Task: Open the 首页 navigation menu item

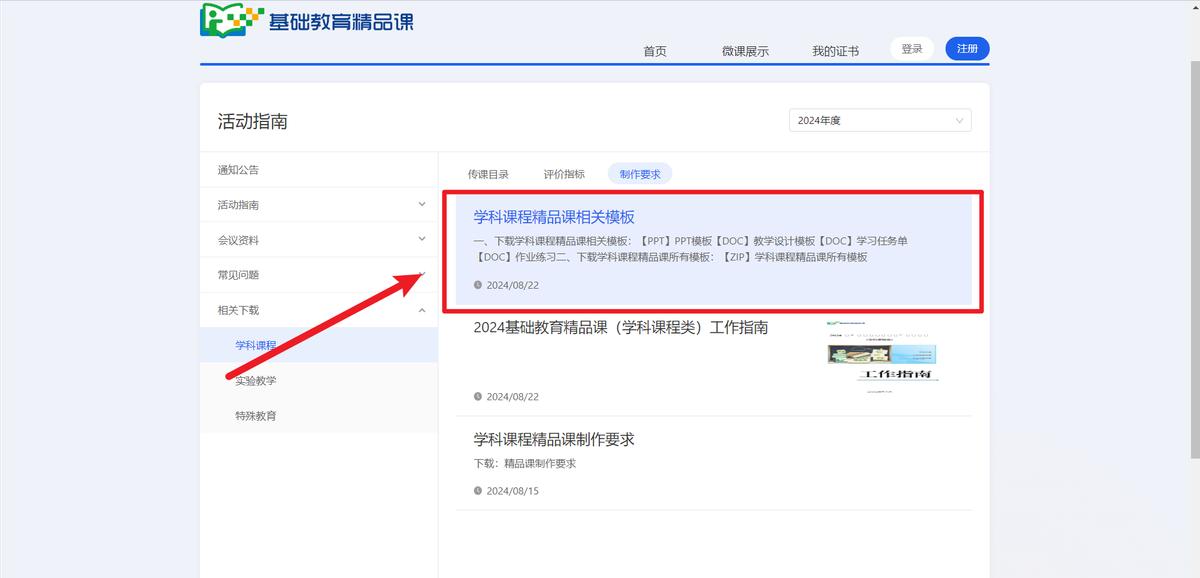Action: coord(655,51)
